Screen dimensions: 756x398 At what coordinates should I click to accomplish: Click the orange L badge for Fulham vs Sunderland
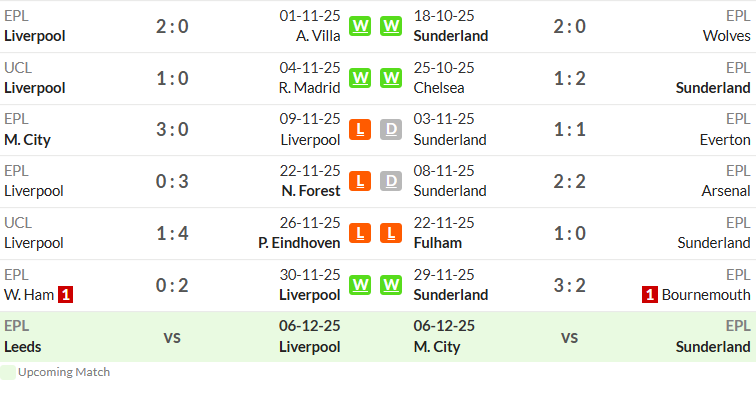pos(391,233)
